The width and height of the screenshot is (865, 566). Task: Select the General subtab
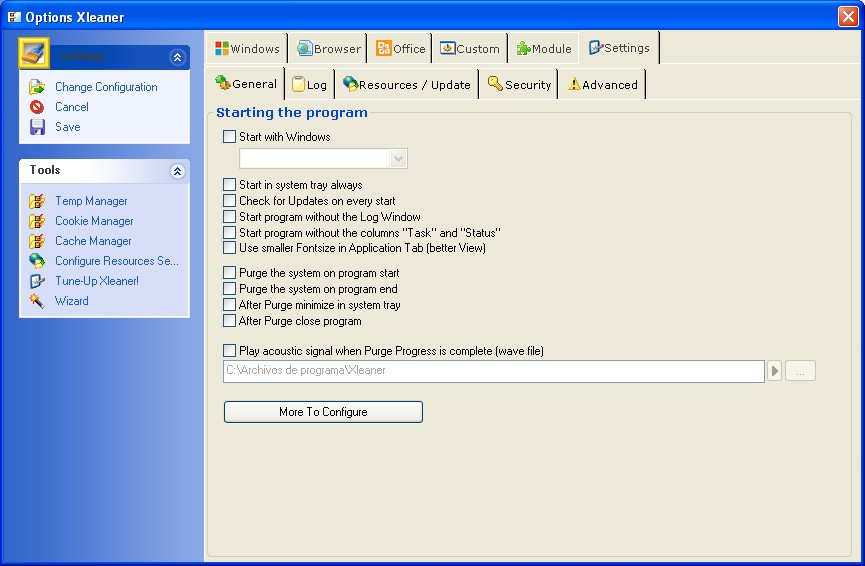pyautogui.click(x=246, y=83)
